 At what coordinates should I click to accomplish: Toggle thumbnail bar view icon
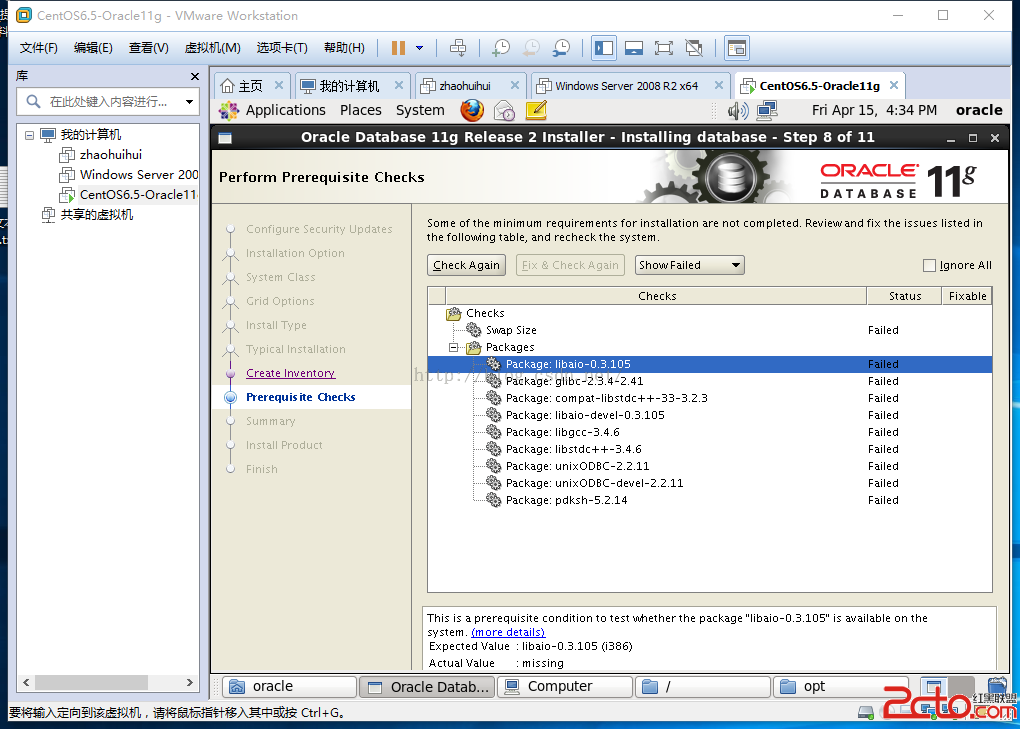tap(634, 47)
